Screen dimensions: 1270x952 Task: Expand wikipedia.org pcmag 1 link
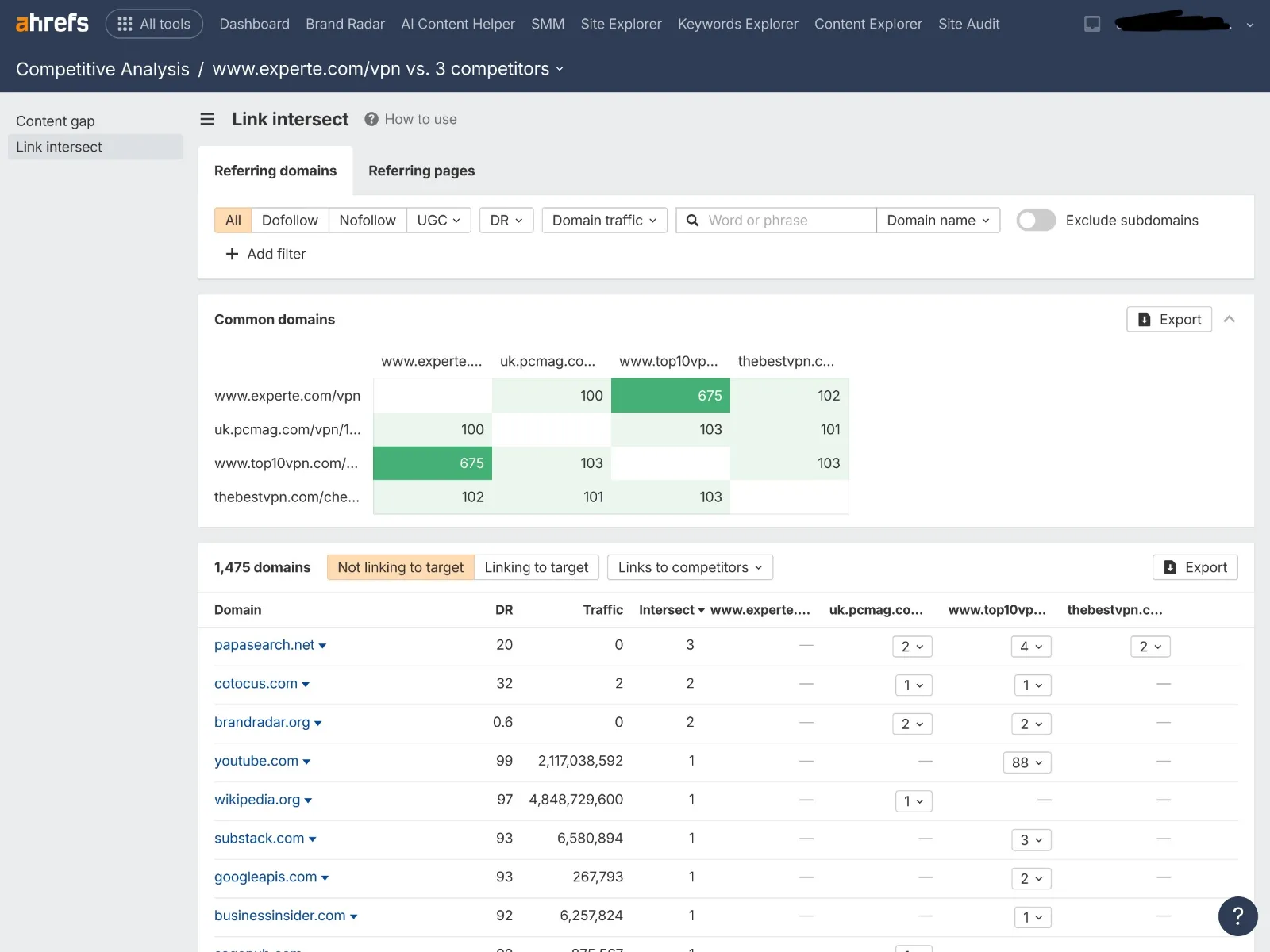(x=914, y=801)
